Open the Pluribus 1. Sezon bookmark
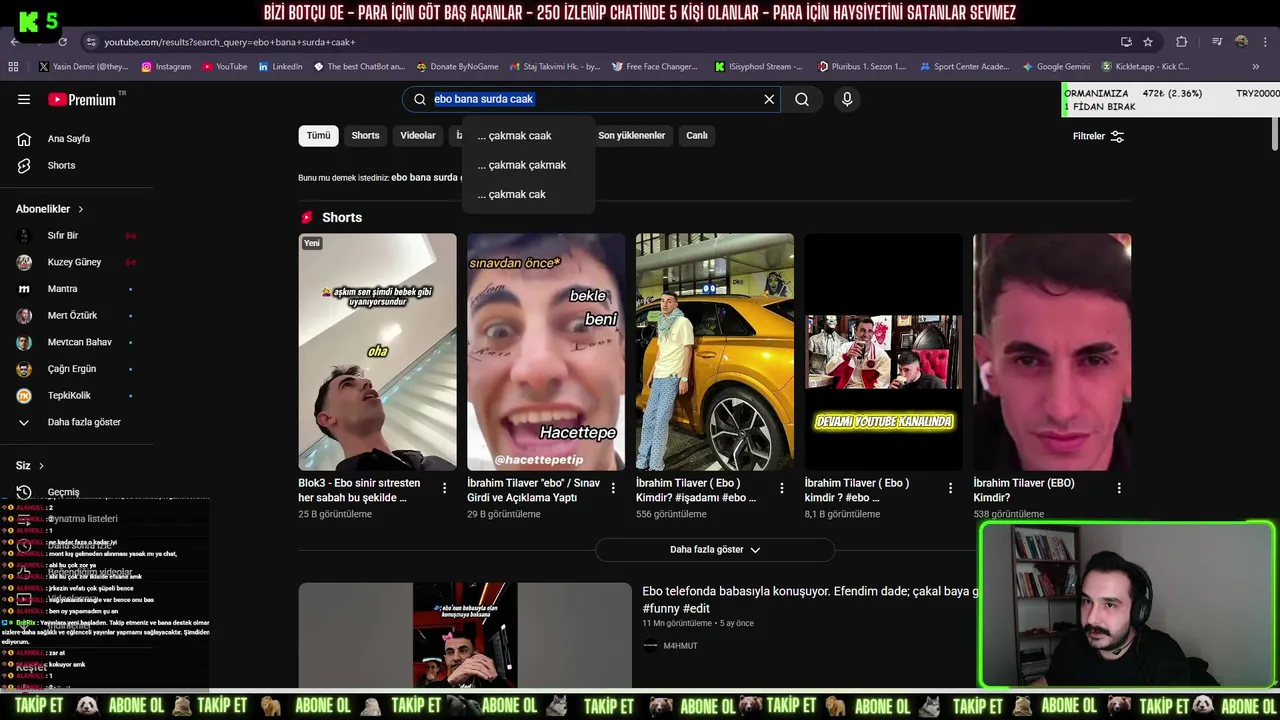This screenshot has height=720, width=1280. [x=861, y=67]
